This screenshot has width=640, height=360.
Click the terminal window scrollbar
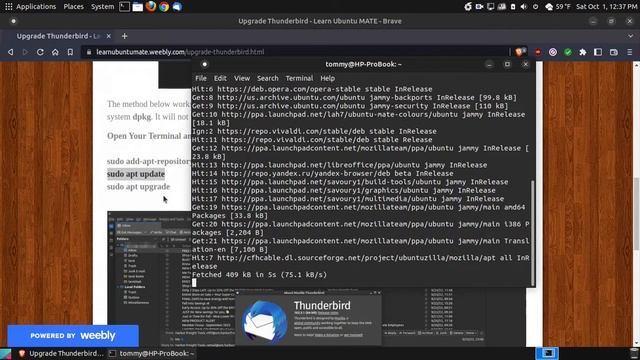532,233
